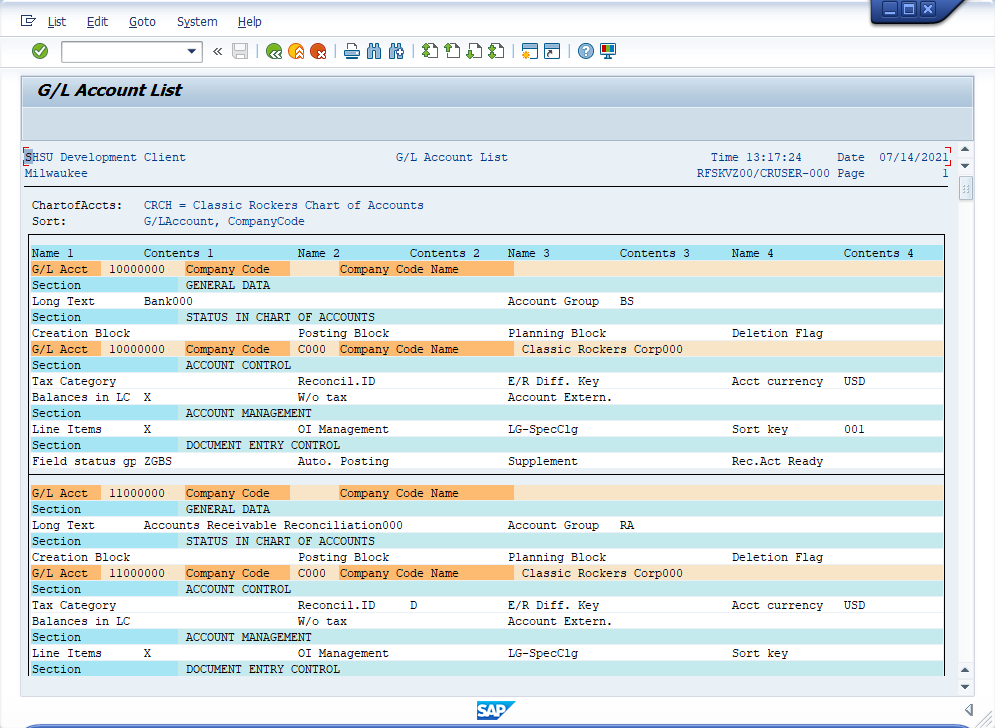
Task: Collapse the command field with double chevron
Action: [x=217, y=51]
